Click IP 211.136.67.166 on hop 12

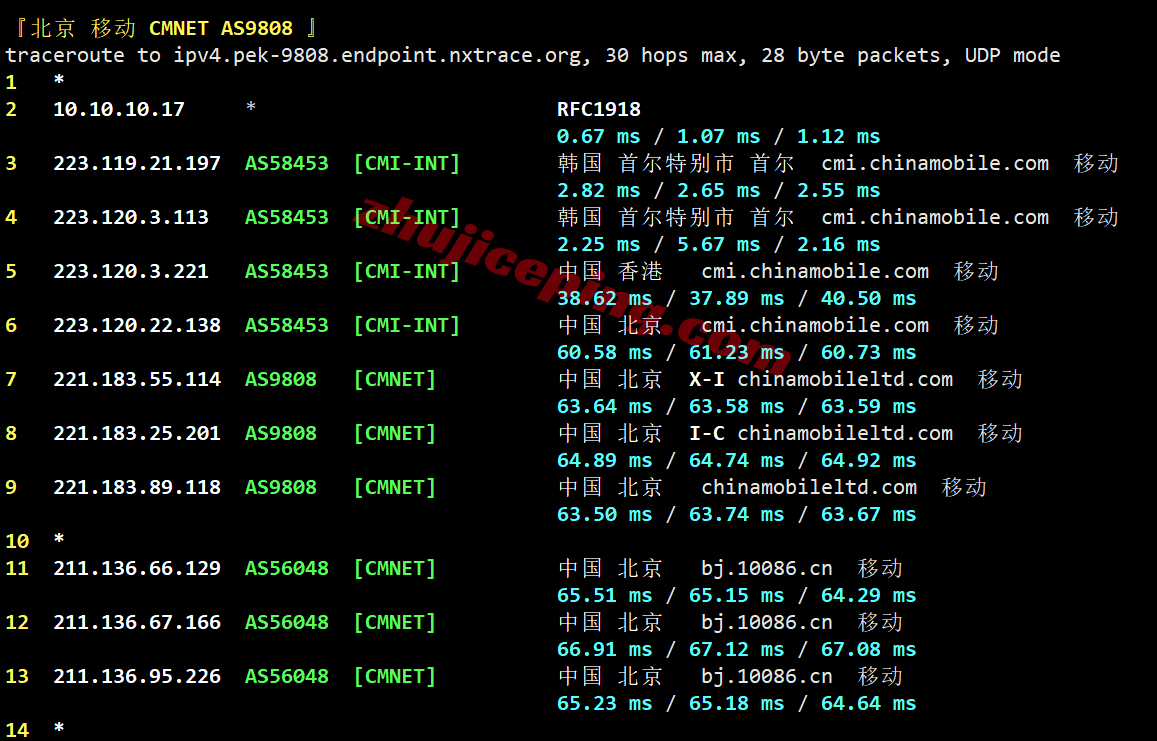click(137, 622)
